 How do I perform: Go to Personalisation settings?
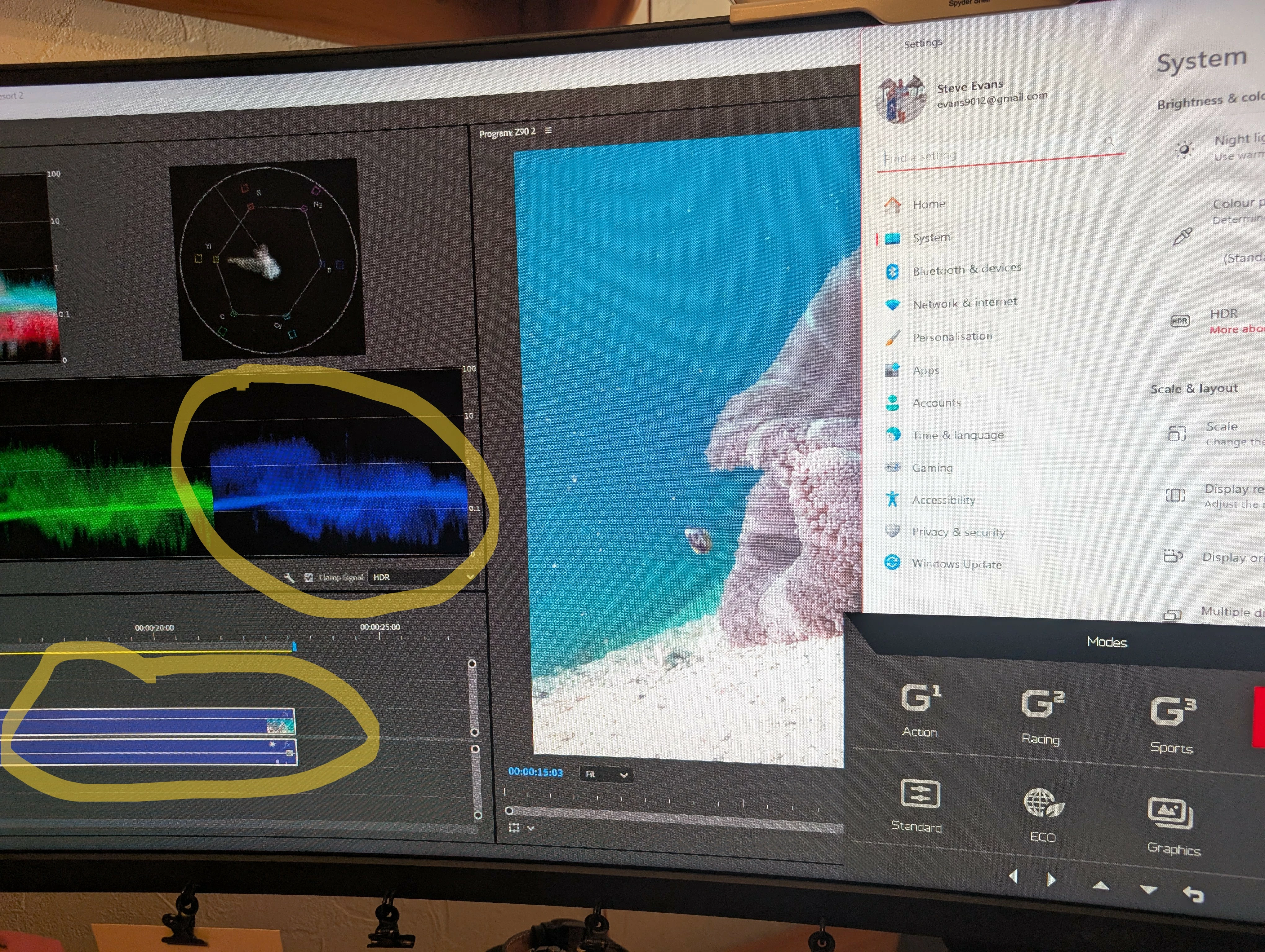click(x=952, y=337)
